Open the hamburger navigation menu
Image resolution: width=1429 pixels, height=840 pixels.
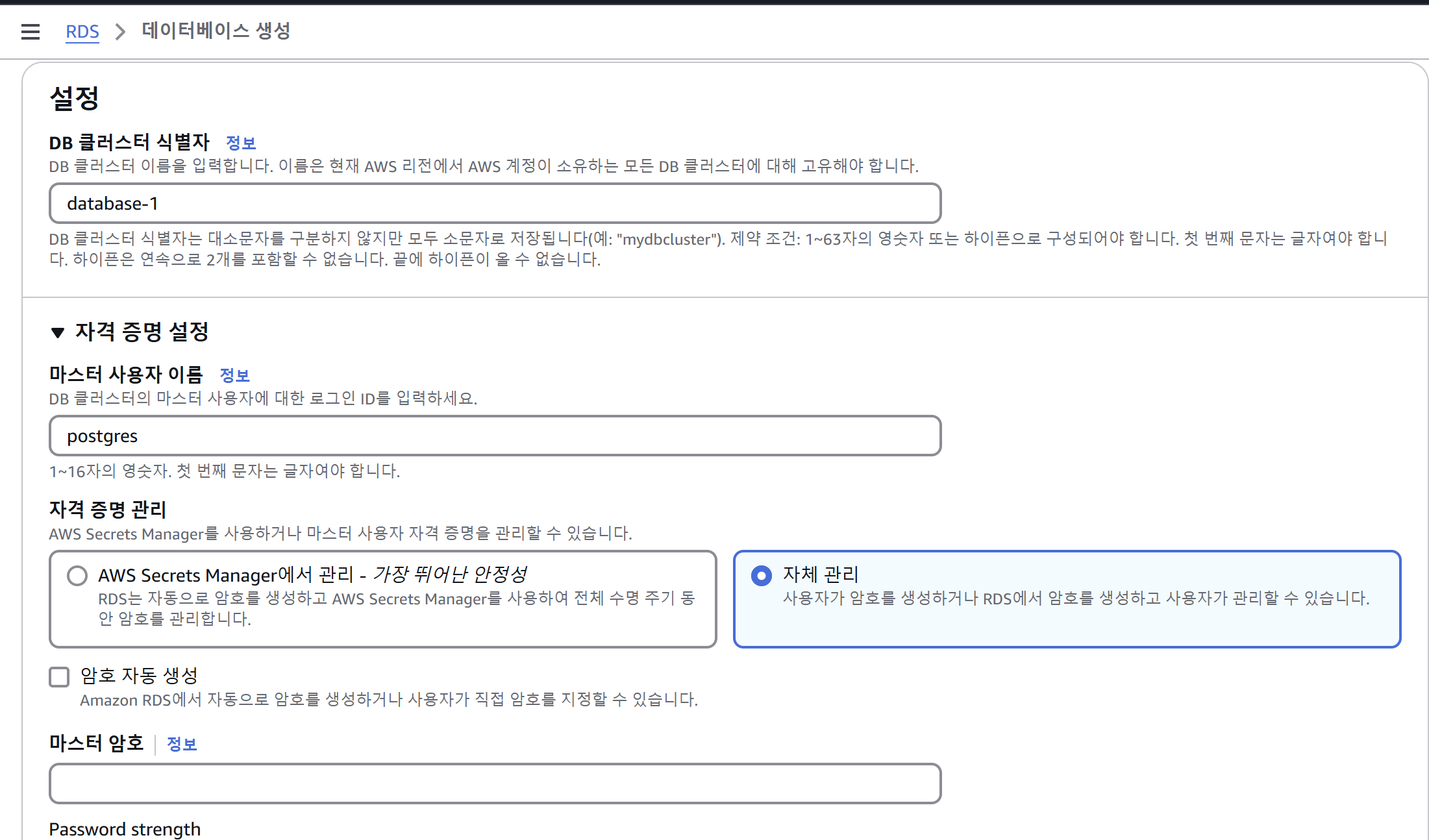[31, 31]
